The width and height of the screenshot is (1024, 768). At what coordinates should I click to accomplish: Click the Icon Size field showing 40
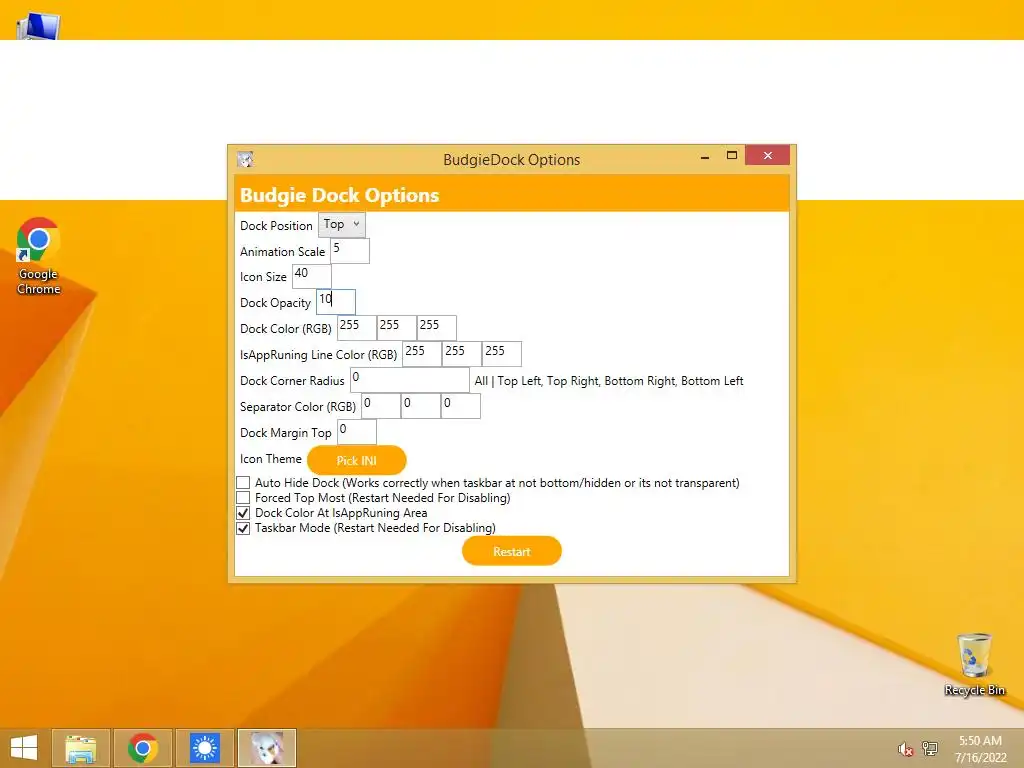[x=312, y=276]
